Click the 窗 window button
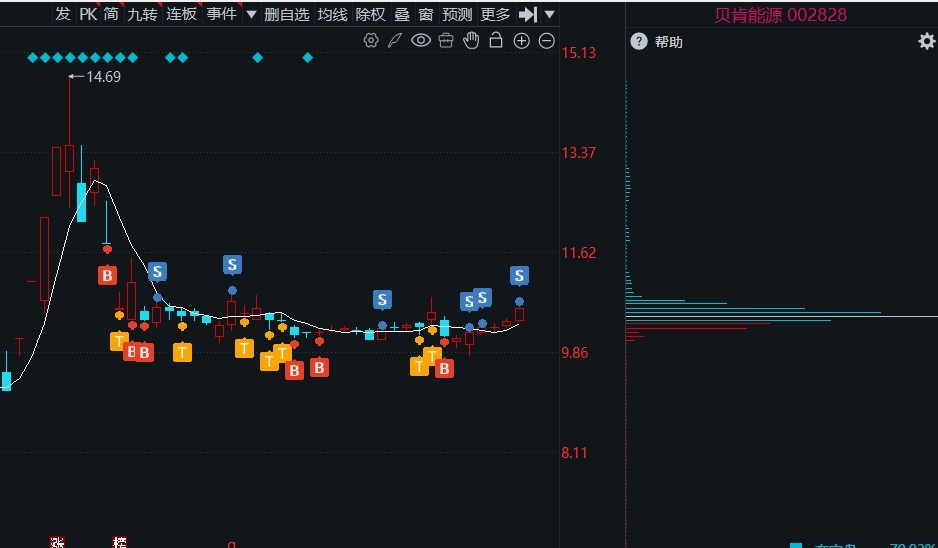Screen dimensions: 938x548 (425, 14)
